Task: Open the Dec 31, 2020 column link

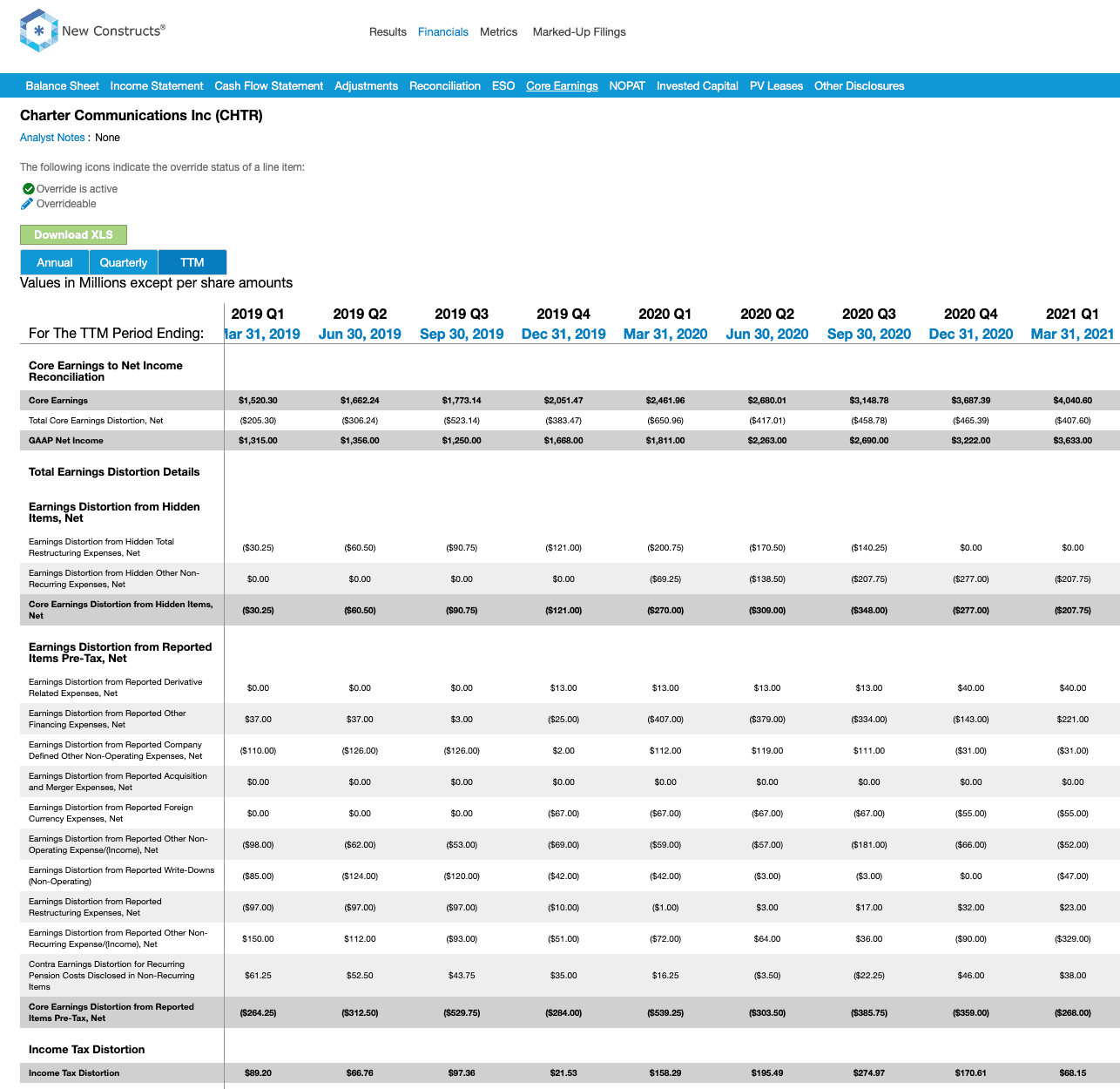Action: 971,334
